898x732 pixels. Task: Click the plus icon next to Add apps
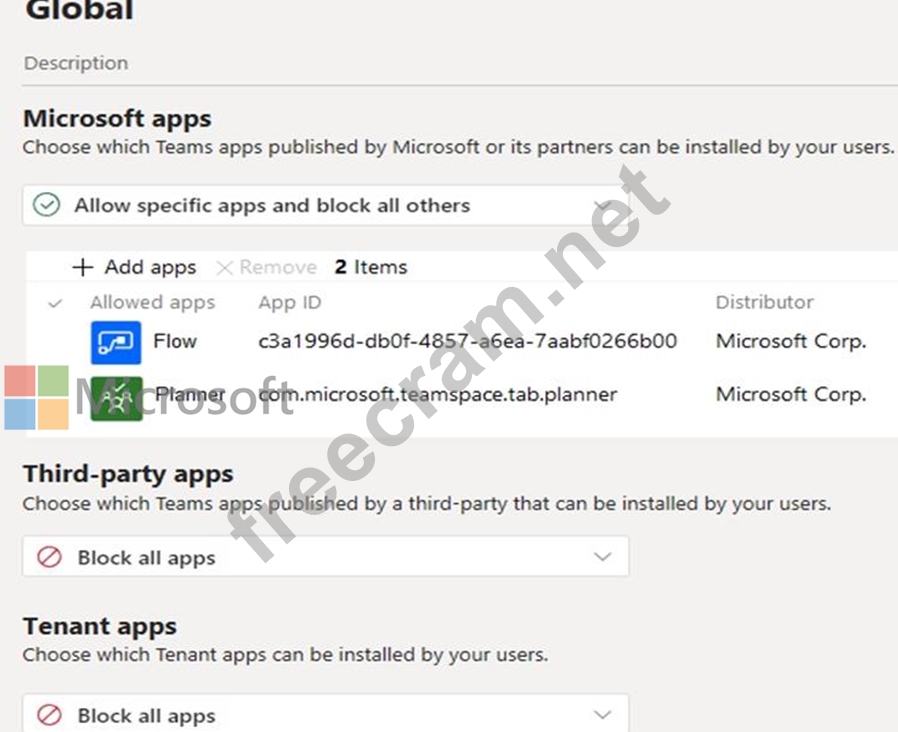[x=83, y=267]
